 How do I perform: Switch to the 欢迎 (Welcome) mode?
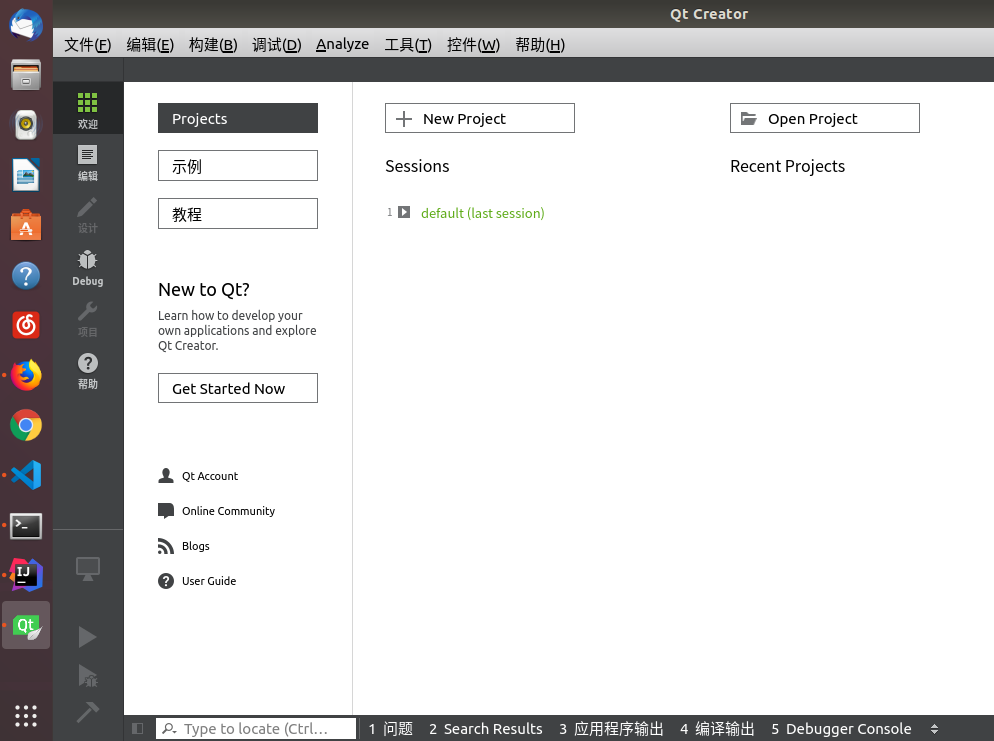tap(88, 110)
